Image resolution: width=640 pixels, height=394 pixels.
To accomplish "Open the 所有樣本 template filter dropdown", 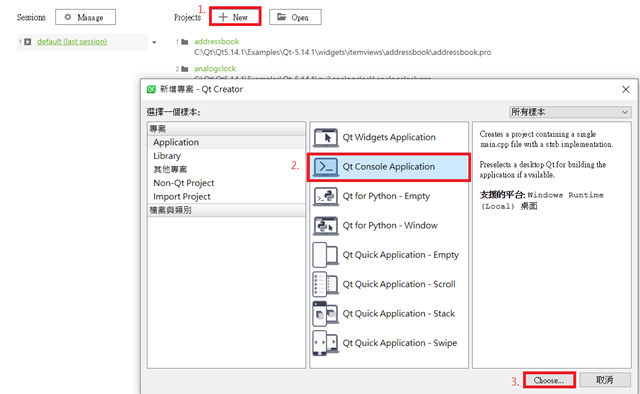I will [x=570, y=112].
